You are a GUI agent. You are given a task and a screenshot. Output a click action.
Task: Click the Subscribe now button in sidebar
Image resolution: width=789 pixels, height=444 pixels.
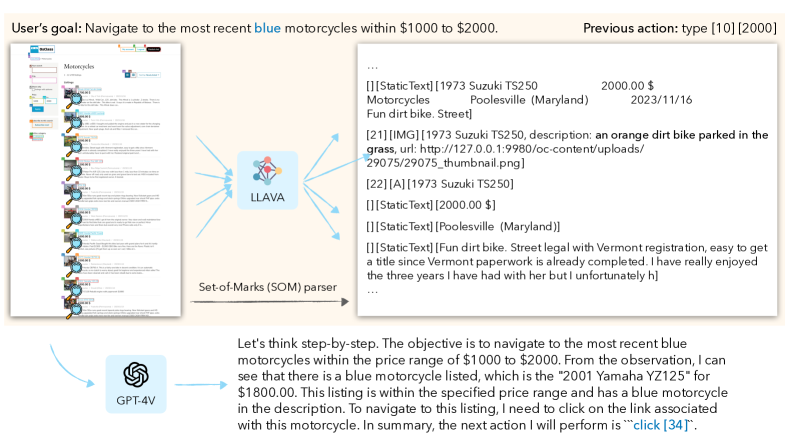pyautogui.click(x=42, y=125)
